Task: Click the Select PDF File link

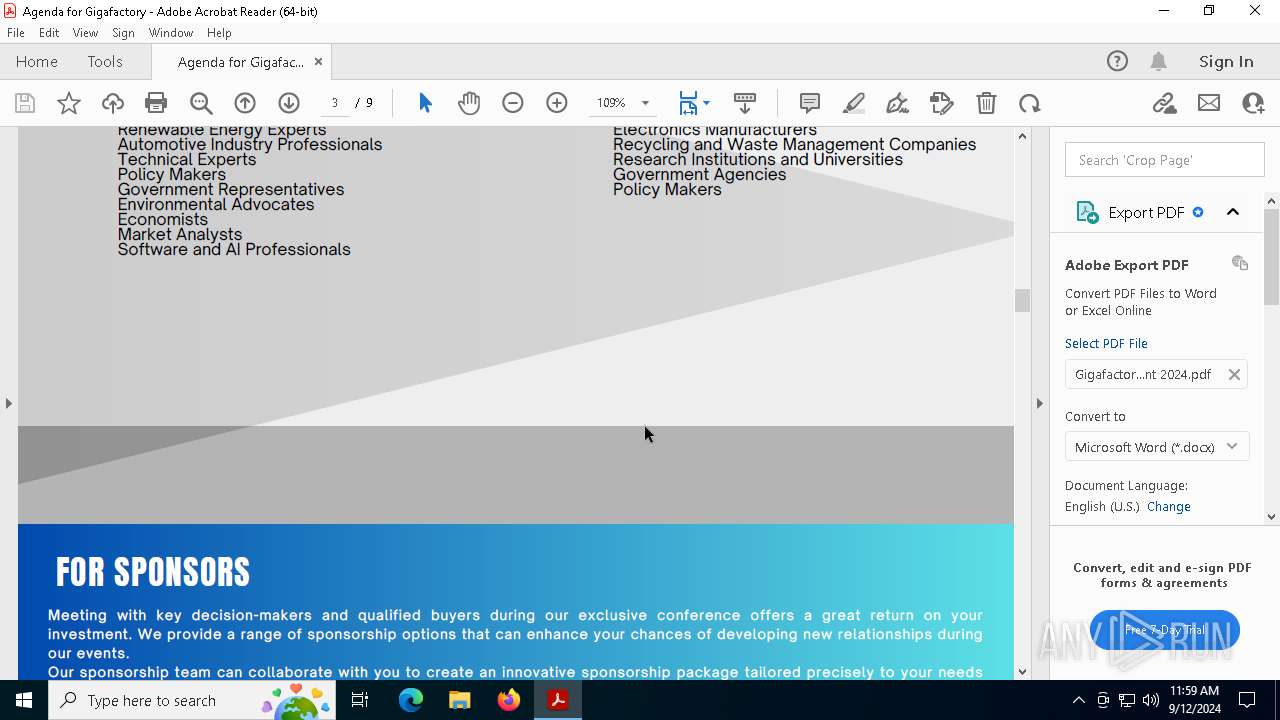Action: click(1106, 343)
